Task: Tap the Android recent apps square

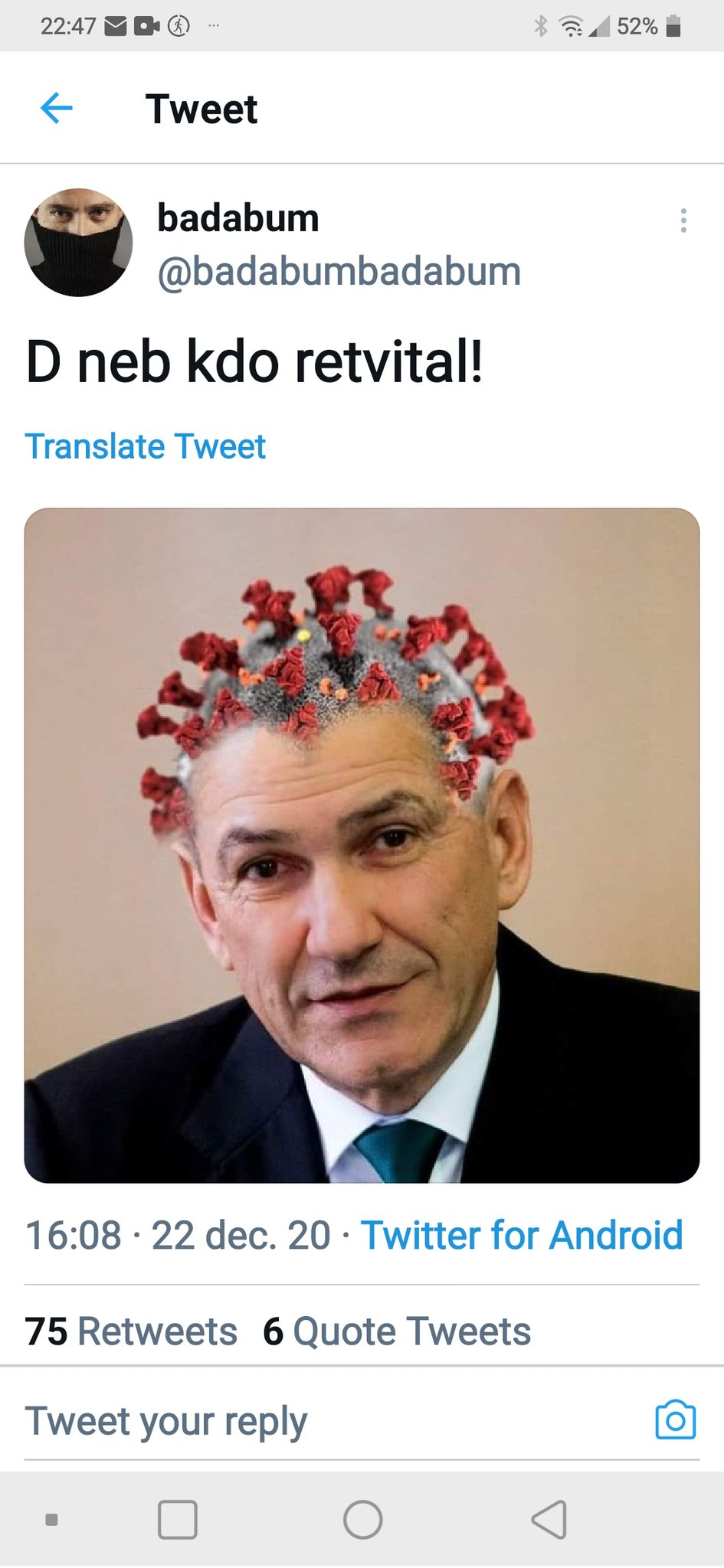Action: point(177,1520)
